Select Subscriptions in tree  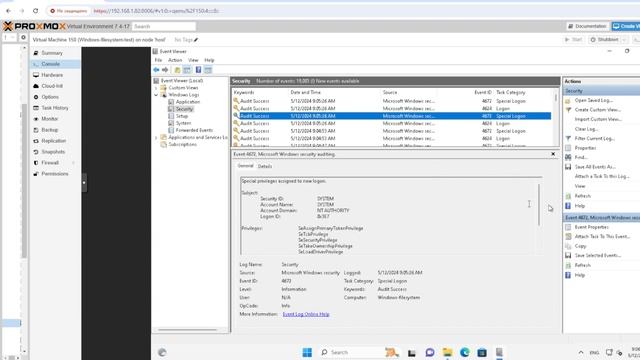[x=182, y=144]
